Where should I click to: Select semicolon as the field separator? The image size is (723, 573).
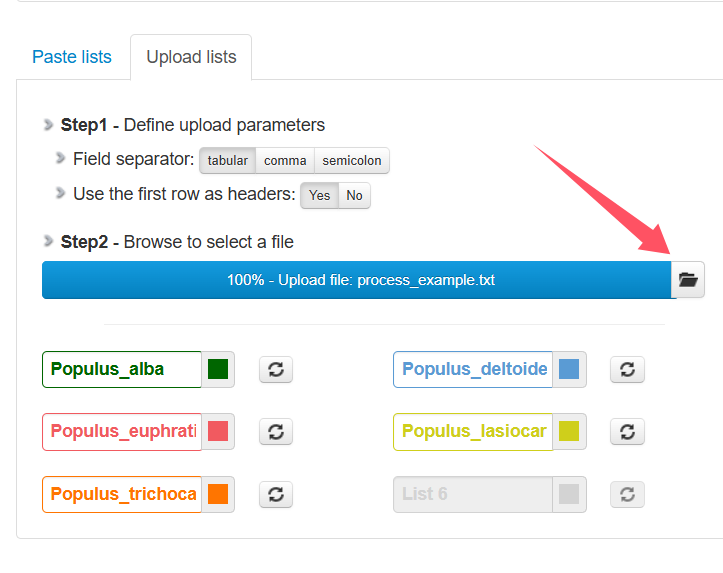pos(352,160)
